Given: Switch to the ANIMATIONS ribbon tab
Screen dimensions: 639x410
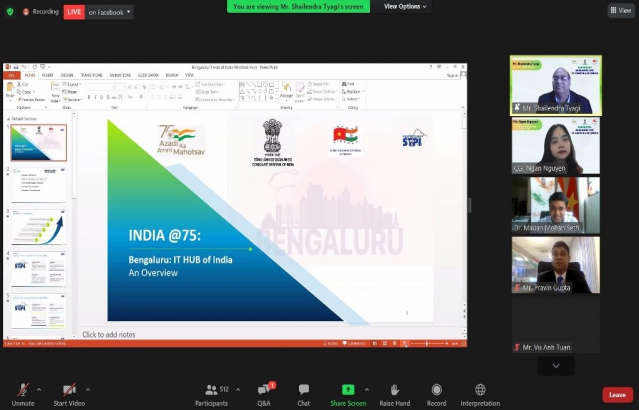Looking at the screenshot, I should click(120, 75).
